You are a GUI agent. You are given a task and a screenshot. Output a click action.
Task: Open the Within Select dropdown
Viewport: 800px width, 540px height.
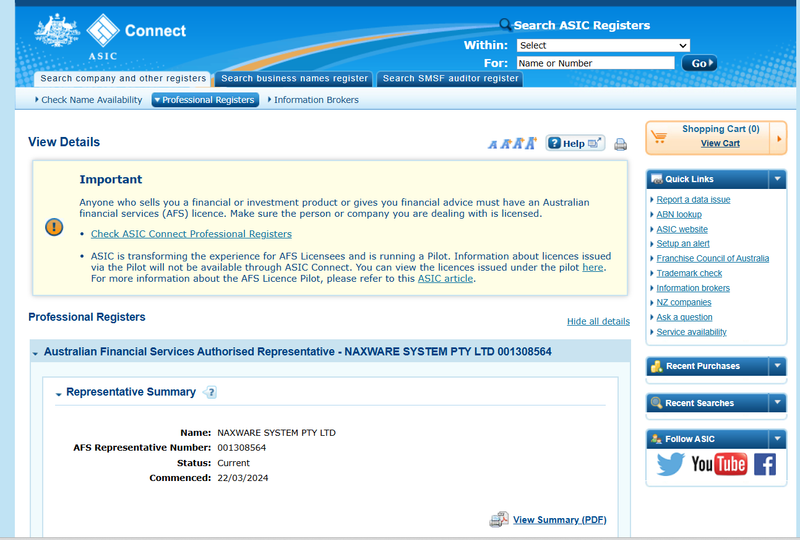603,45
